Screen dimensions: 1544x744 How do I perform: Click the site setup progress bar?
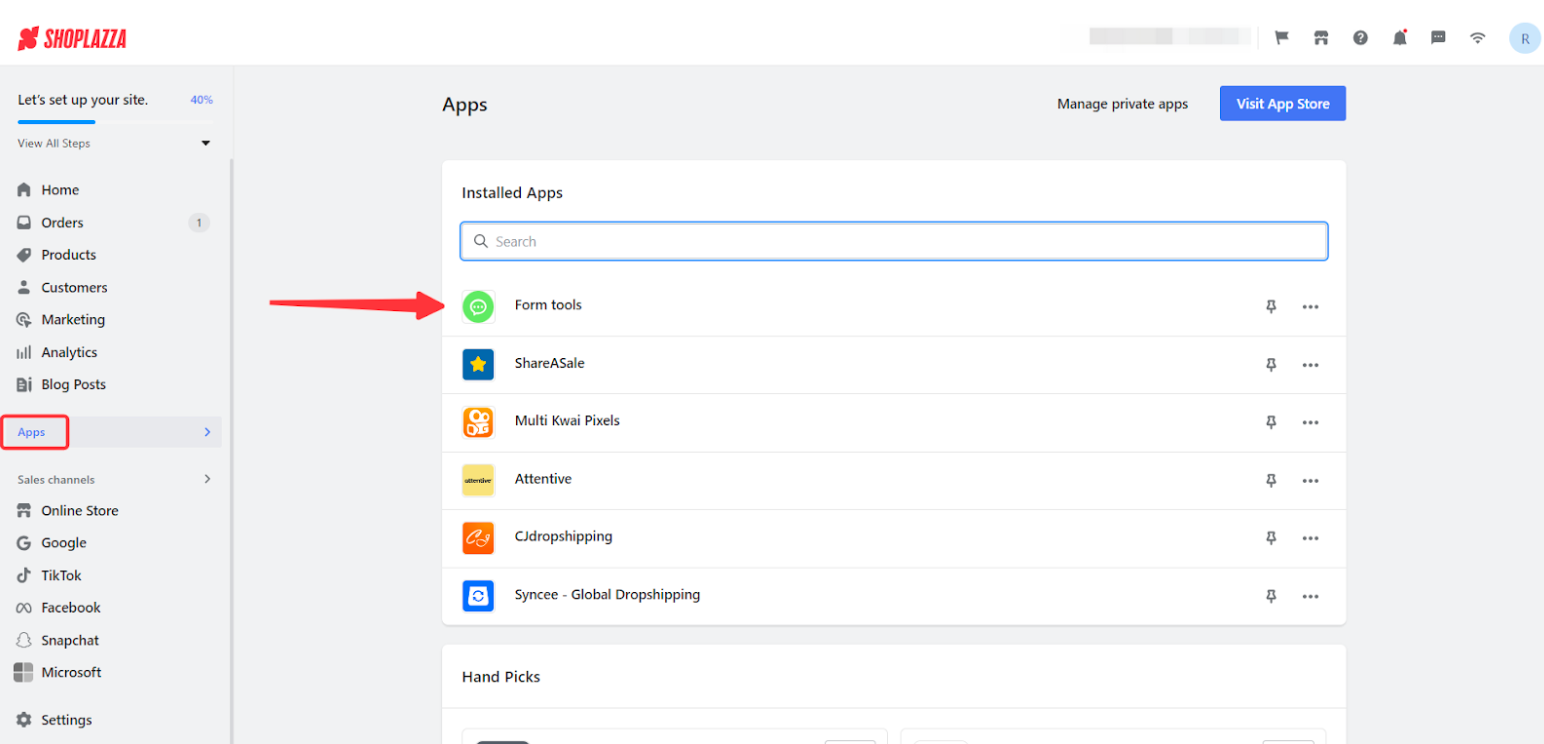(114, 122)
